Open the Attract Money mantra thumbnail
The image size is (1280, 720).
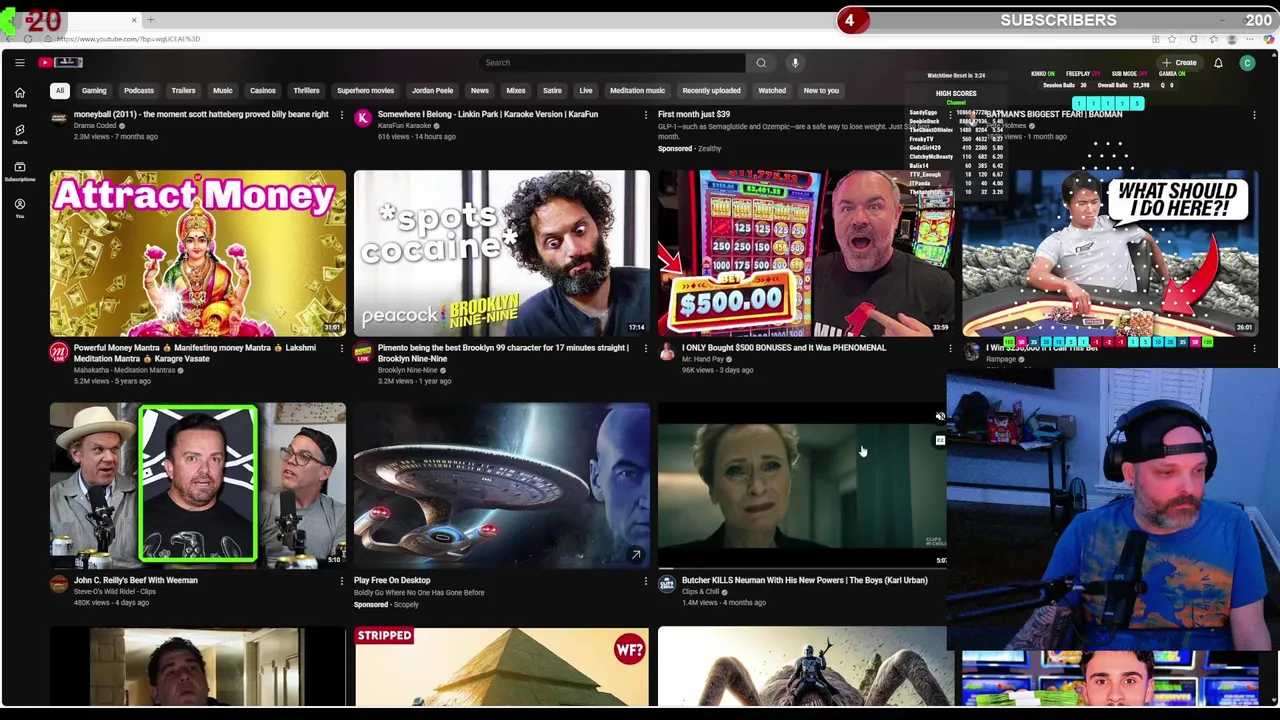point(198,253)
